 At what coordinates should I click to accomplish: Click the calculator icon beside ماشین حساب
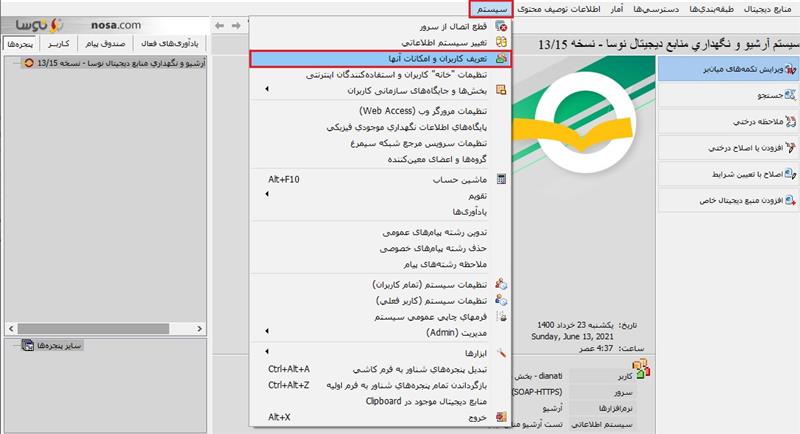coord(501,179)
